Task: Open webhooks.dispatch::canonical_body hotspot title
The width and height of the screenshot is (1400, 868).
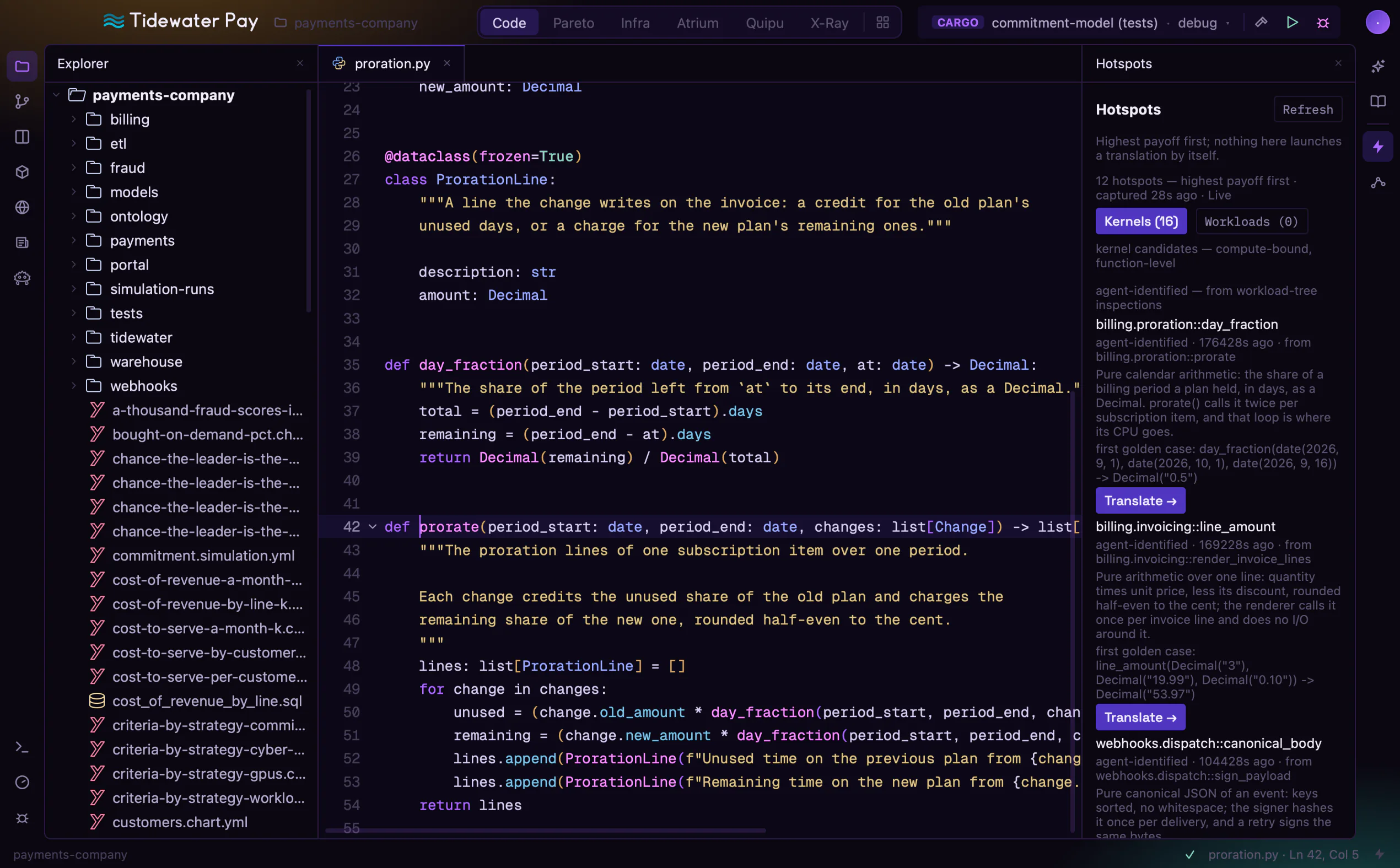Action: pyautogui.click(x=1208, y=743)
